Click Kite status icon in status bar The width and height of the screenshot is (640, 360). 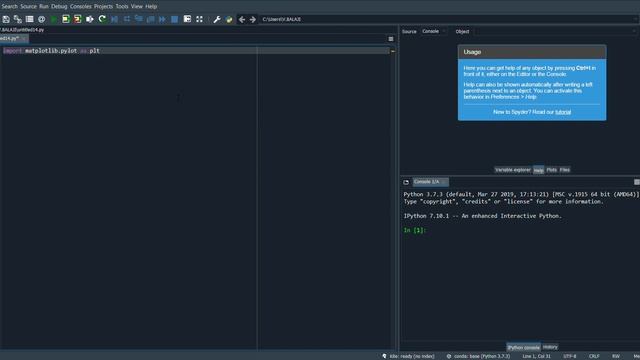click(384, 356)
